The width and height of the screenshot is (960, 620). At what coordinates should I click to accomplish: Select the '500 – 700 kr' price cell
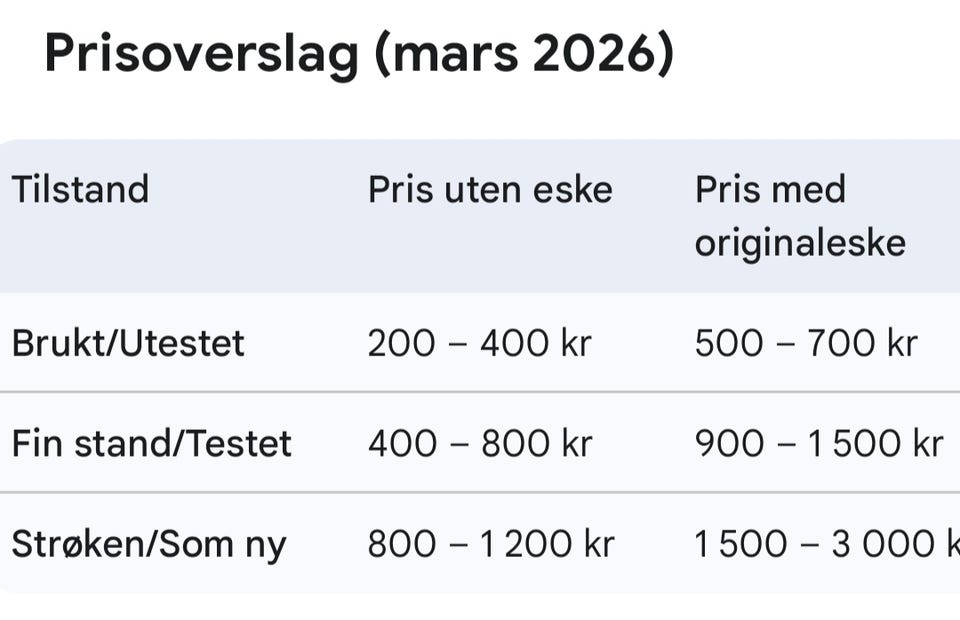tap(806, 343)
